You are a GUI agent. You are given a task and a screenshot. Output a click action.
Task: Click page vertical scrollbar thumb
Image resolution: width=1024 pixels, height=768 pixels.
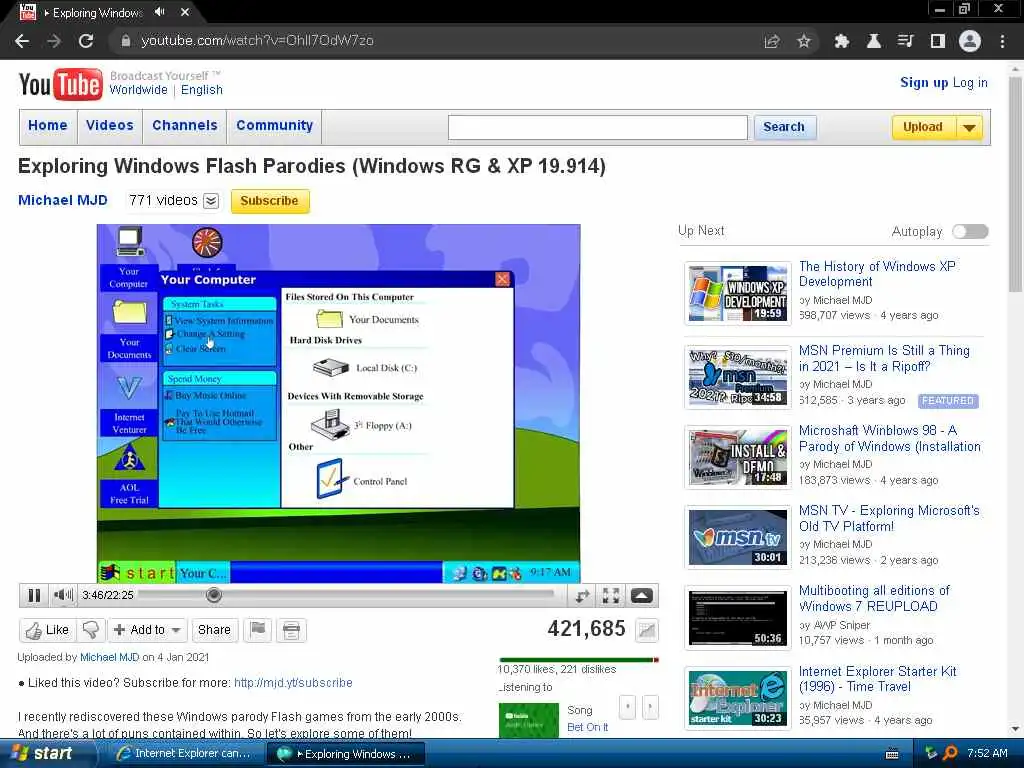[1016, 184]
